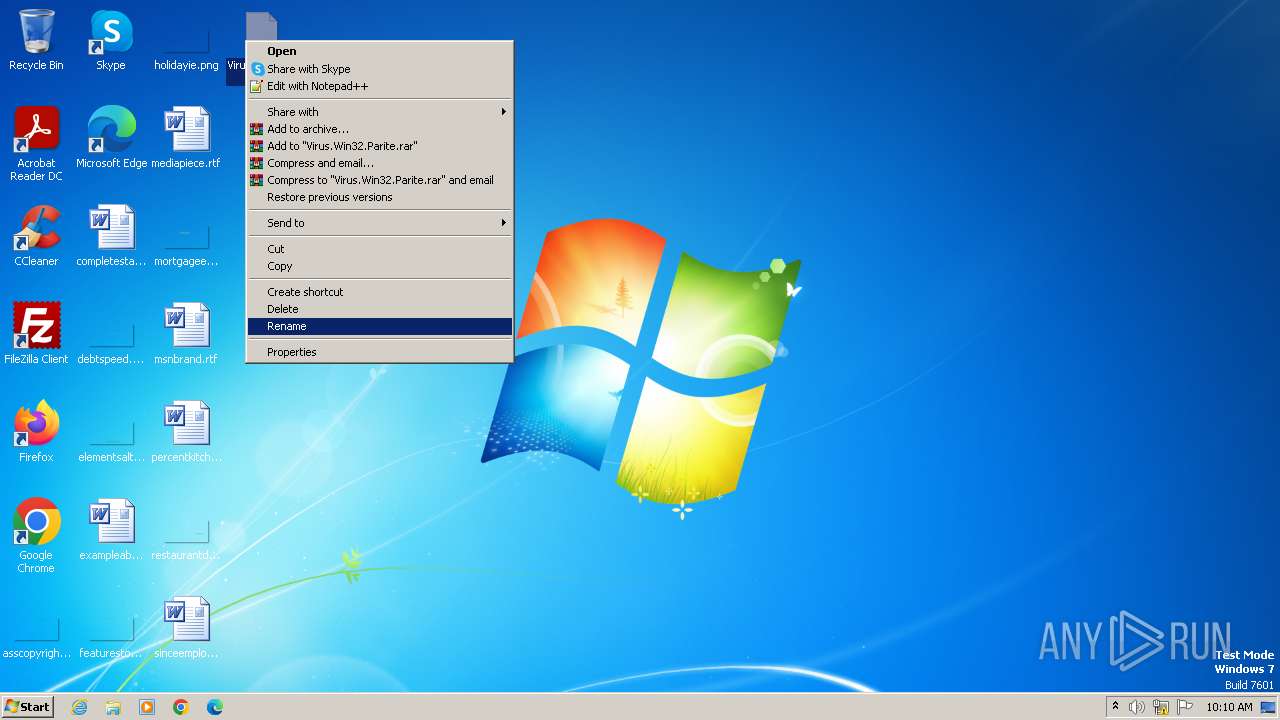Select the completesta... document icon
This screenshot has width=1280, height=720.
pos(111,236)
